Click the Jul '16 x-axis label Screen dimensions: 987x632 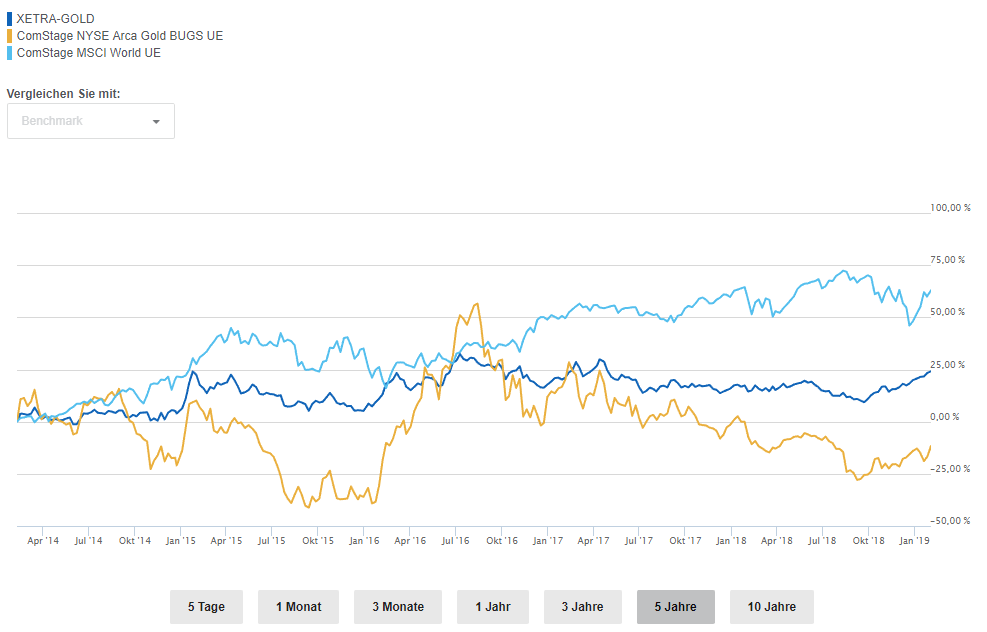[x=455, y=541]
